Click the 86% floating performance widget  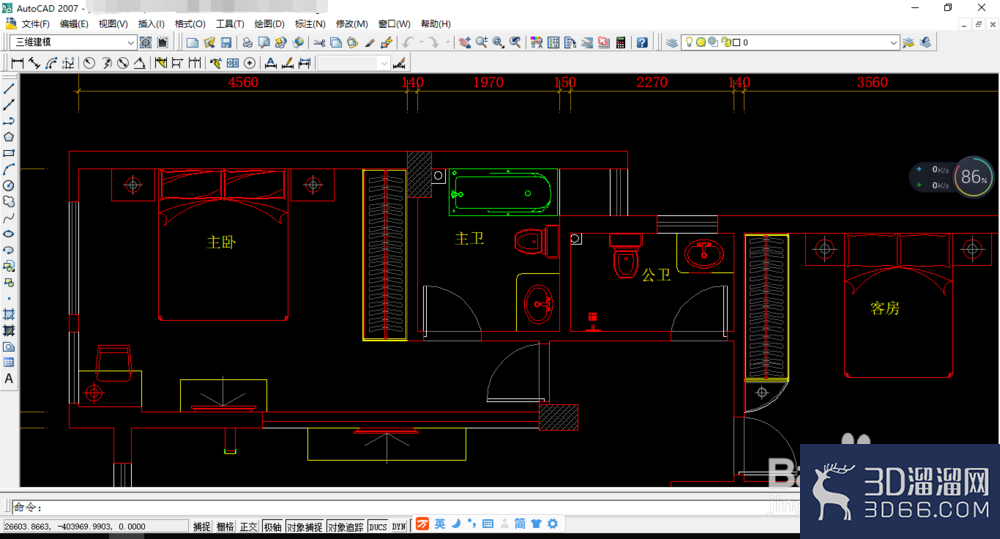click(973, 177)
